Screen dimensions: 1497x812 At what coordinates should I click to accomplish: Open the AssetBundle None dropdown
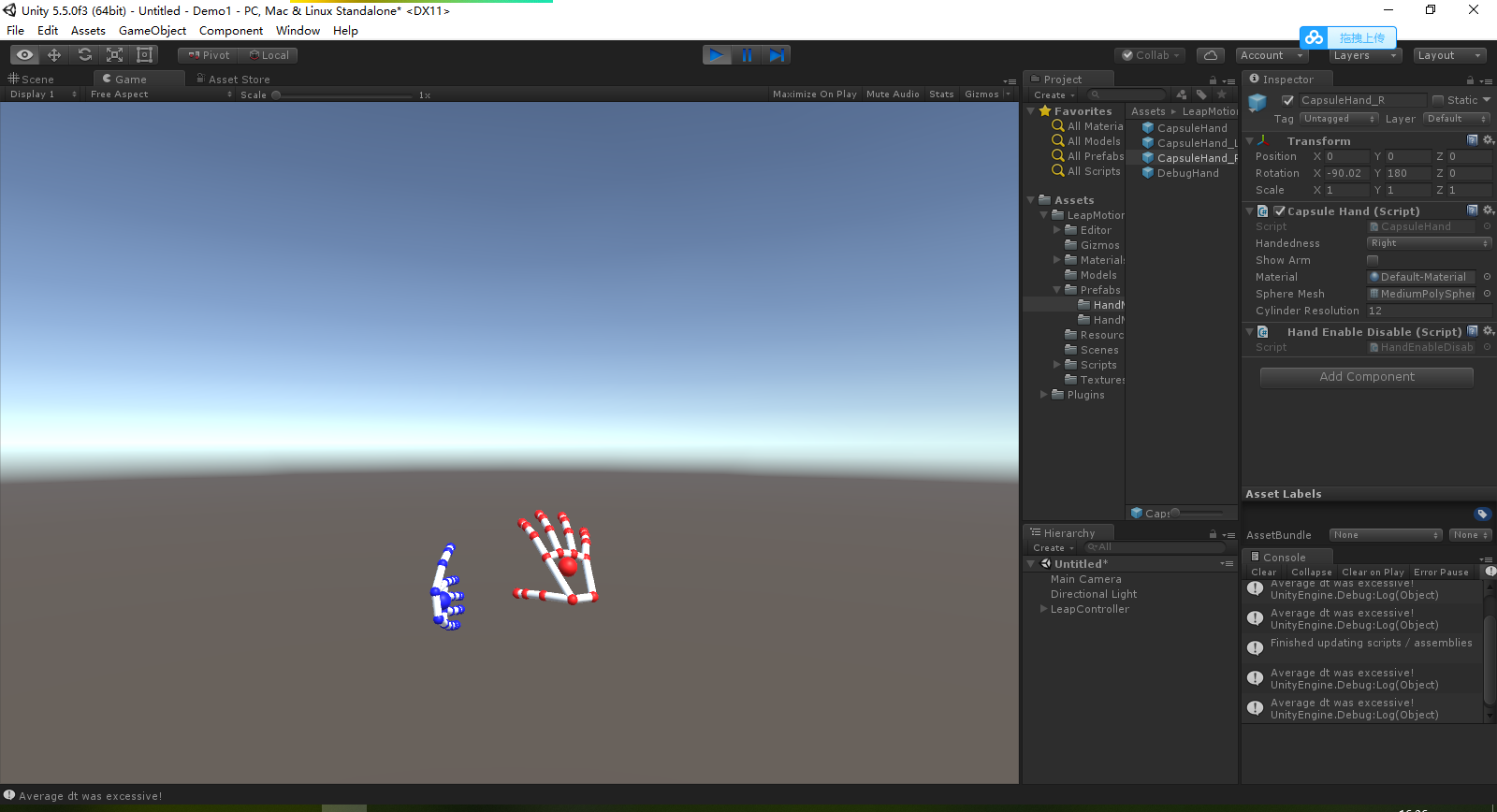(x=1386, y=535)
